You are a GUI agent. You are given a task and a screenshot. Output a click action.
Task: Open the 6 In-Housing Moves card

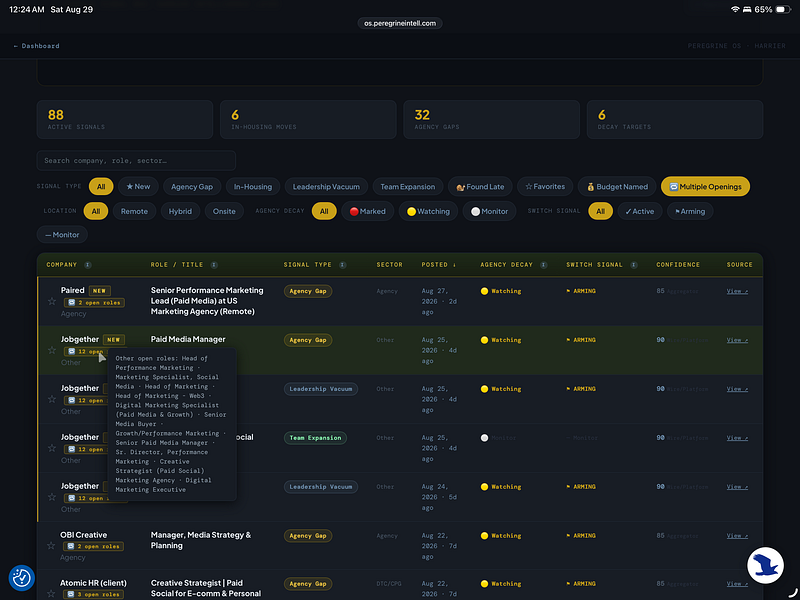click(x=308, y=119)
